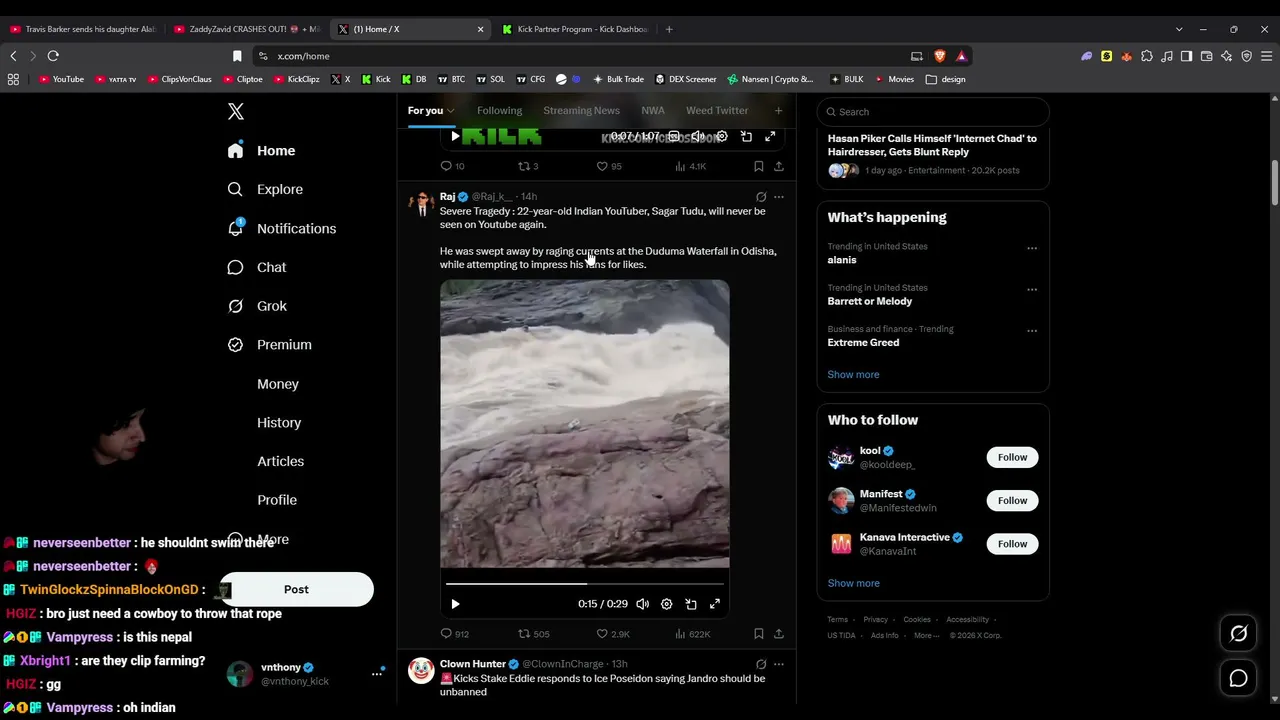Seek along the waterfall video progress bar
Image resolution: width=1280 pixels, height=720 pixels.
(585, 583)
